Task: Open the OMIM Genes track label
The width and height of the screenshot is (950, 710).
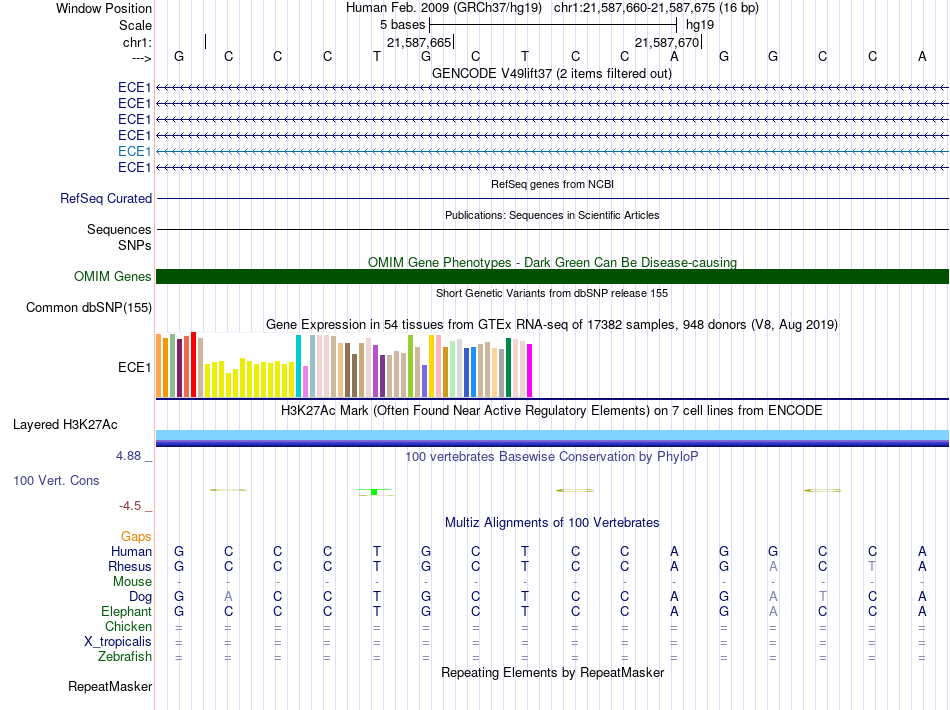Action: [112, 277]
